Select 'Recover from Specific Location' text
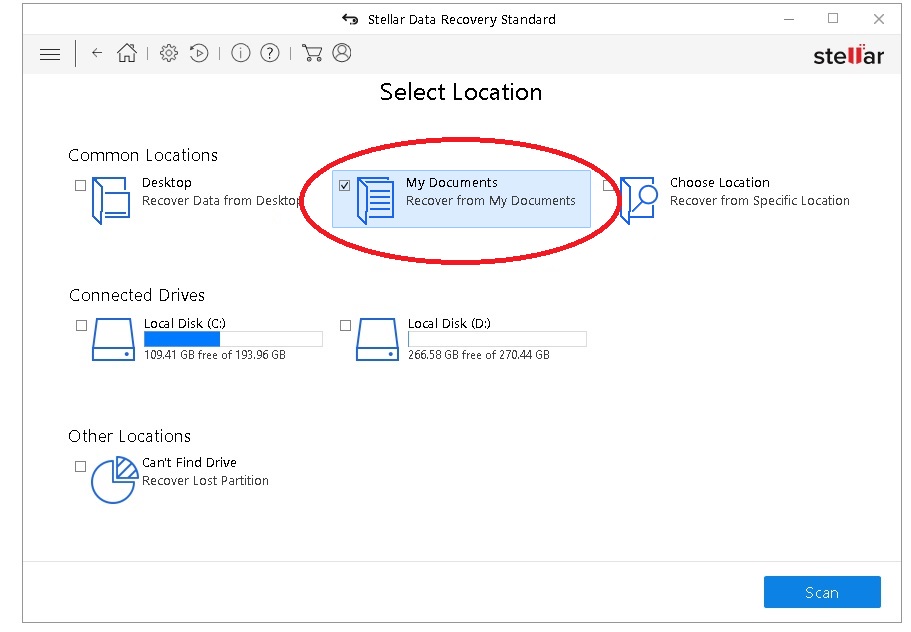 click(759, 201)
